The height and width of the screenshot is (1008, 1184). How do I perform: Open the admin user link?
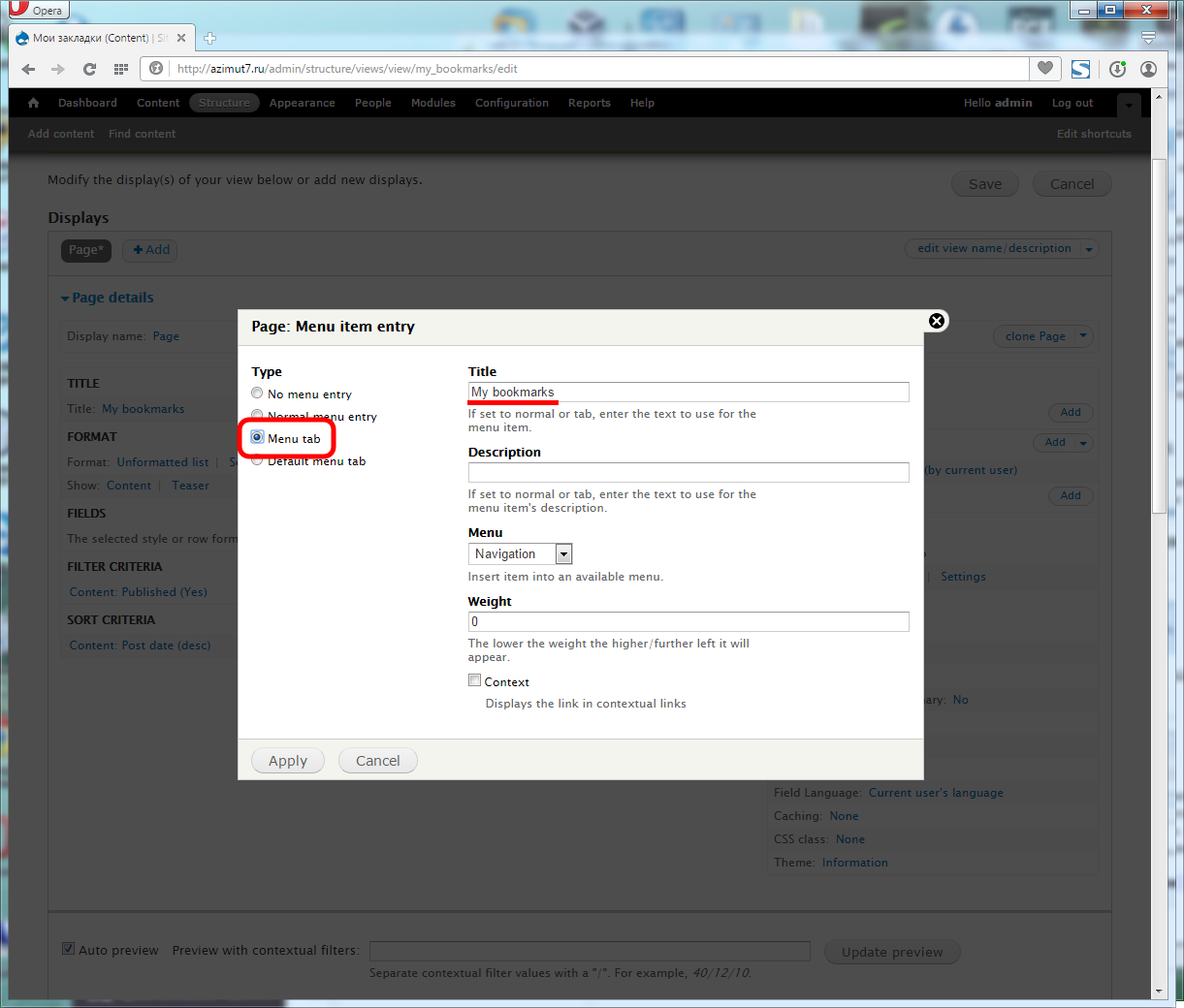(x=1013, y=103)
